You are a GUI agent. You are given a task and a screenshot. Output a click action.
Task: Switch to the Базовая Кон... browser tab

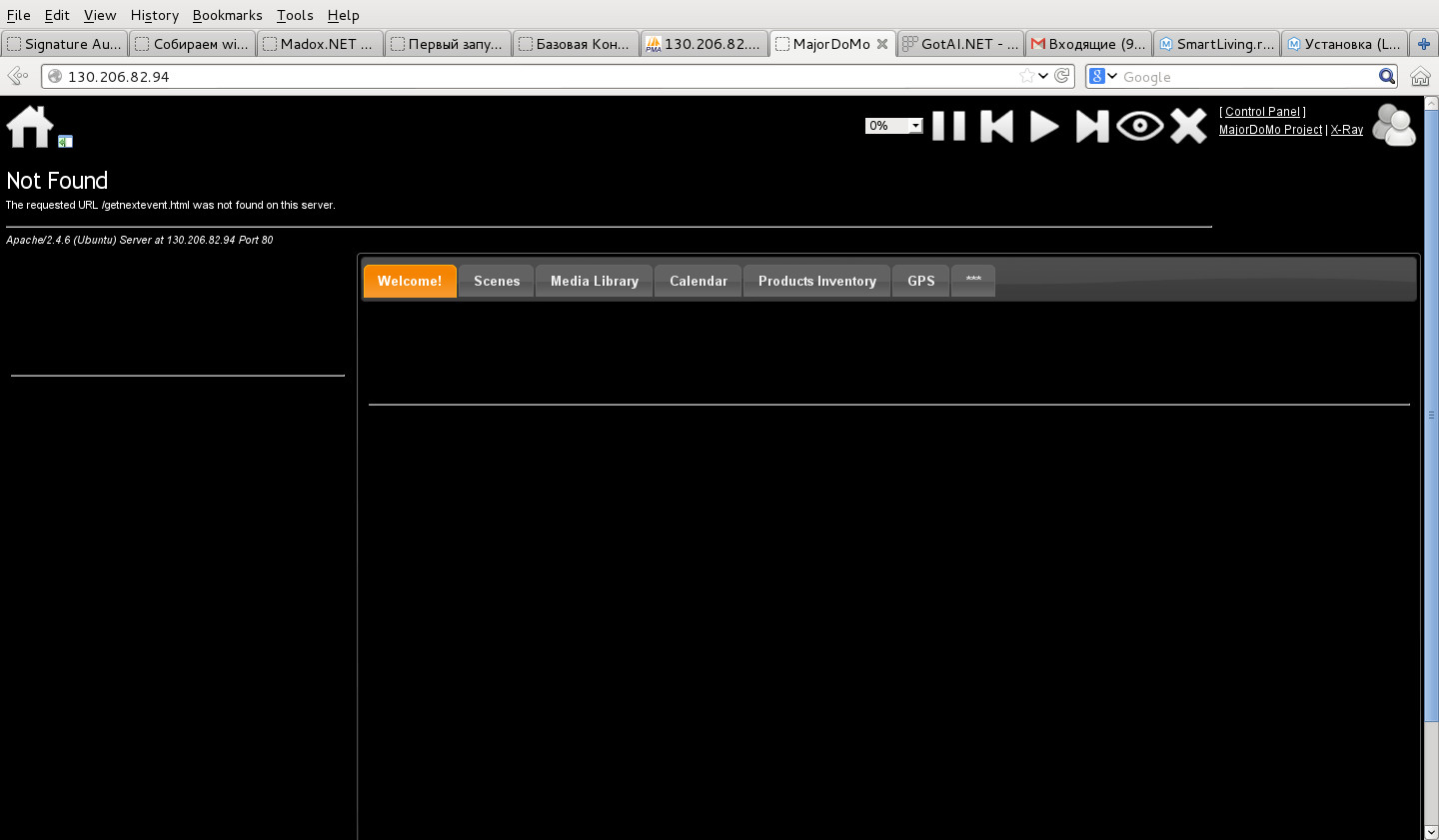[577, 44]
